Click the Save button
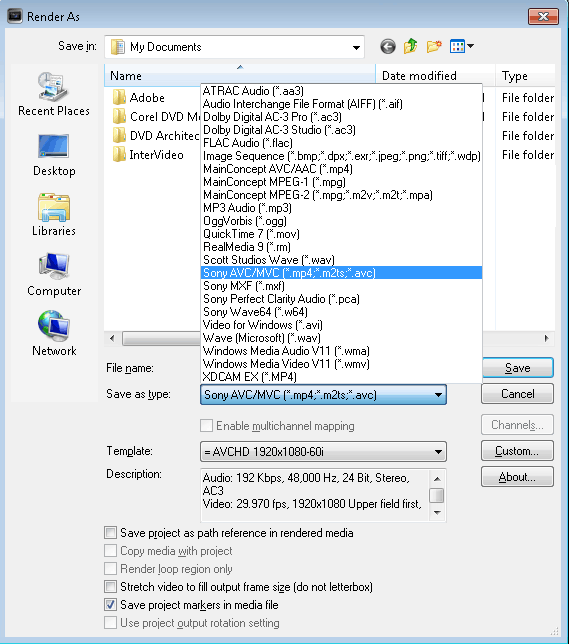 (x=518, y=368)
